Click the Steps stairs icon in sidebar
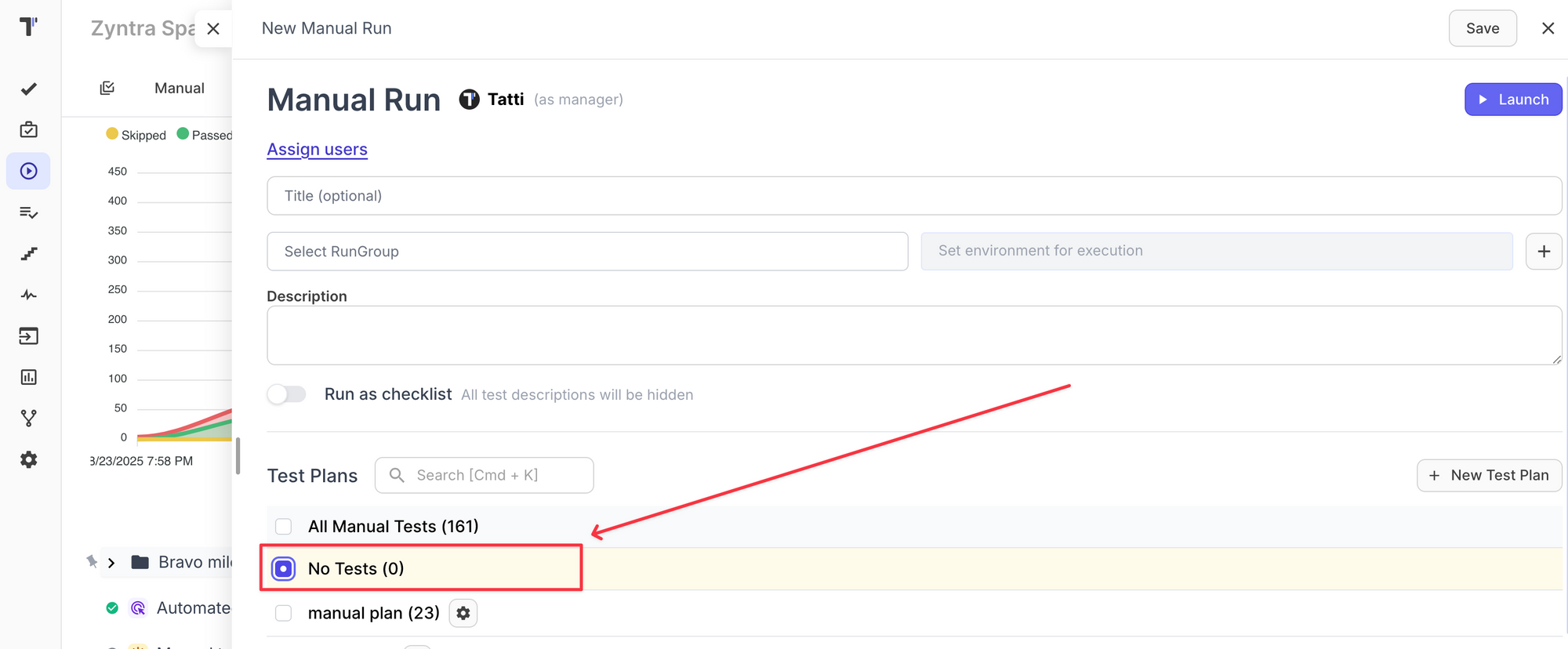 (29, 254)
